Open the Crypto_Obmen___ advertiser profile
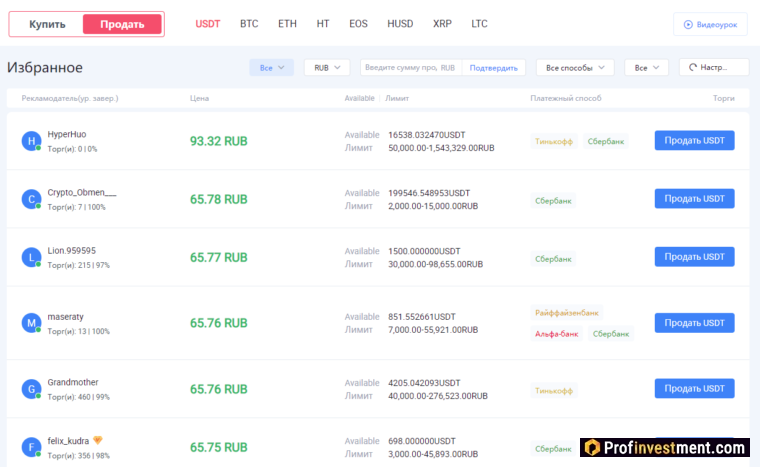 (x=82, y=193)
